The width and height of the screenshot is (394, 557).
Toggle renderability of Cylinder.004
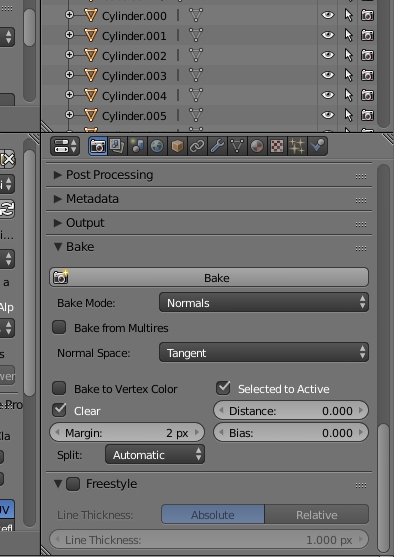367,95
